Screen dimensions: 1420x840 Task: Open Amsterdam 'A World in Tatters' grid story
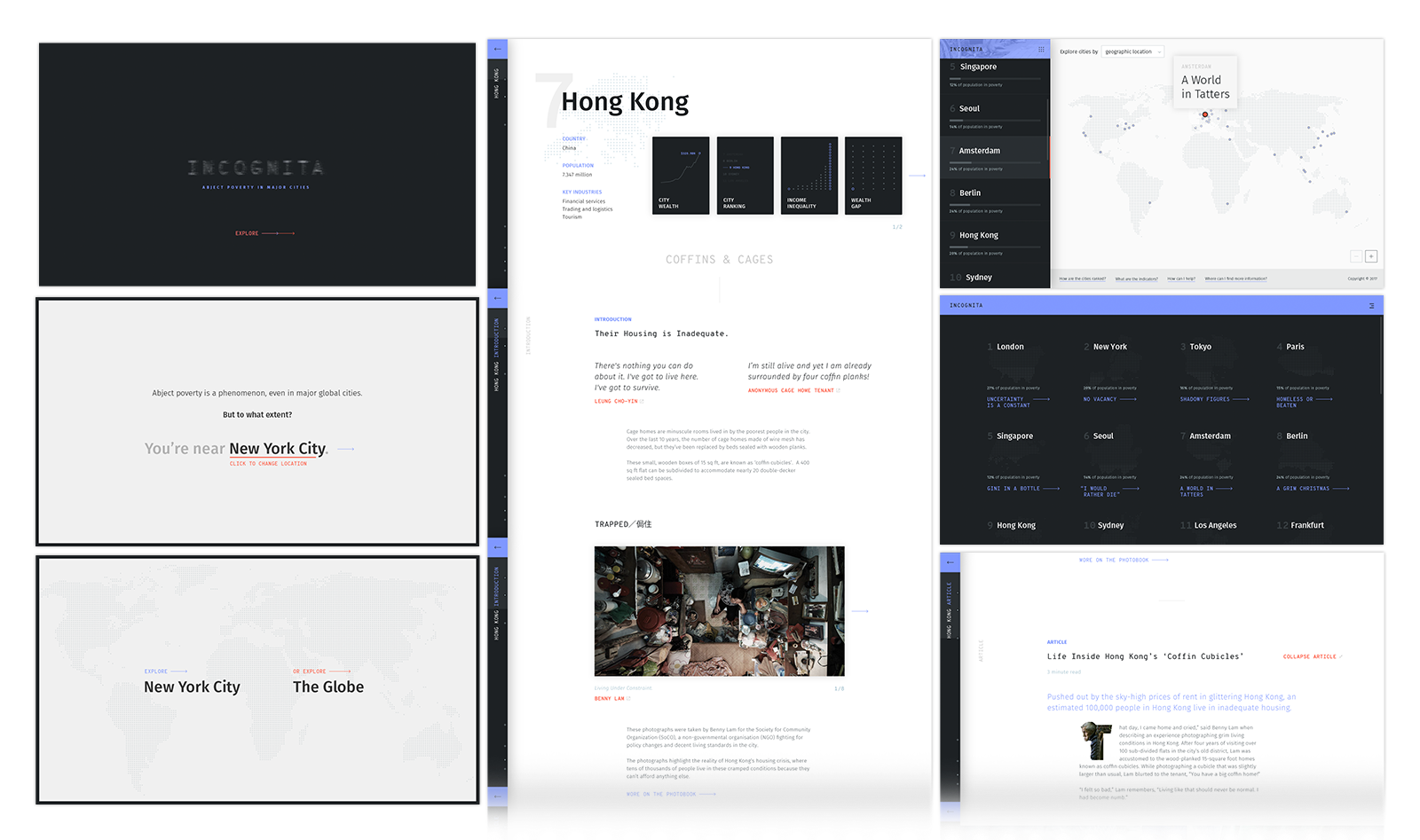click(x=1206, y=491)
